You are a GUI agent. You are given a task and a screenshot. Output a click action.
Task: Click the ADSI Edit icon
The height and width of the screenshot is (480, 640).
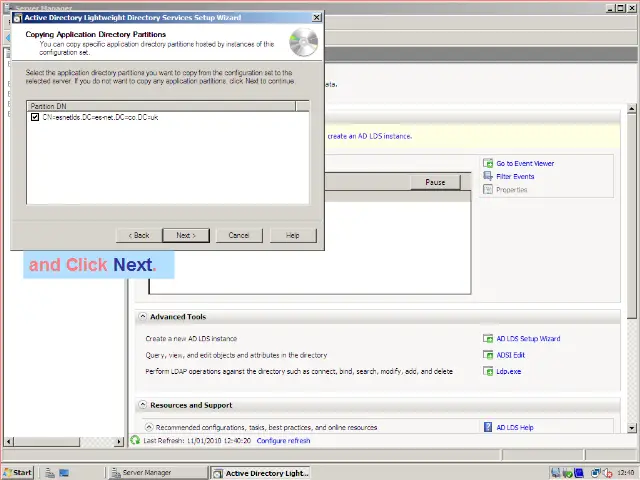point(488,355)
